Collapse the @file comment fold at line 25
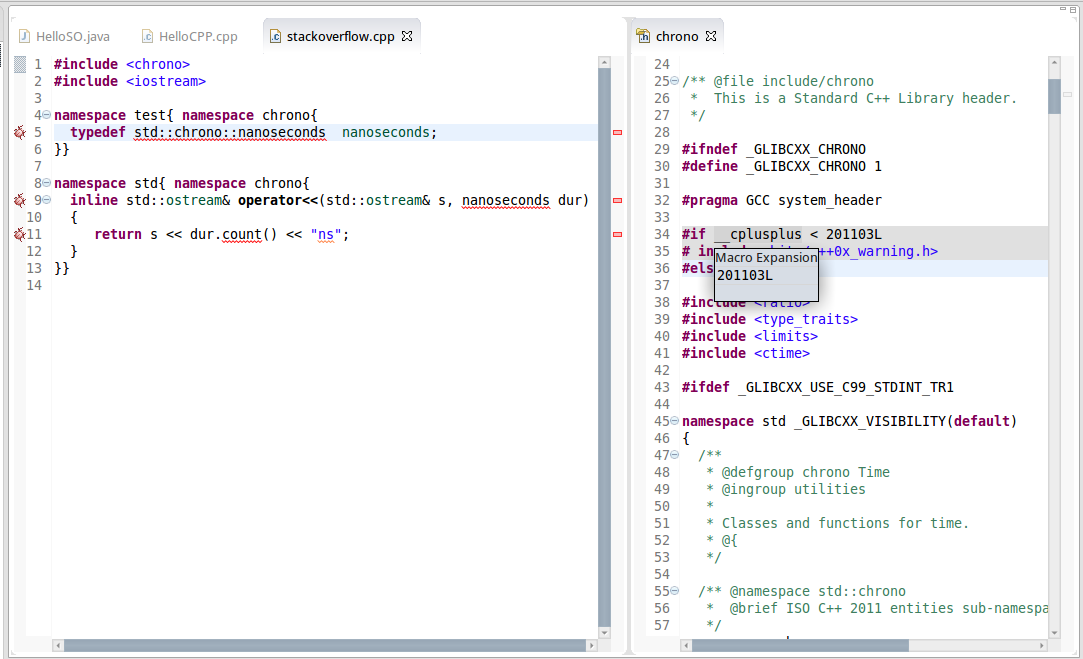This screenshot has width=1083, height=659. coord(674,81)
